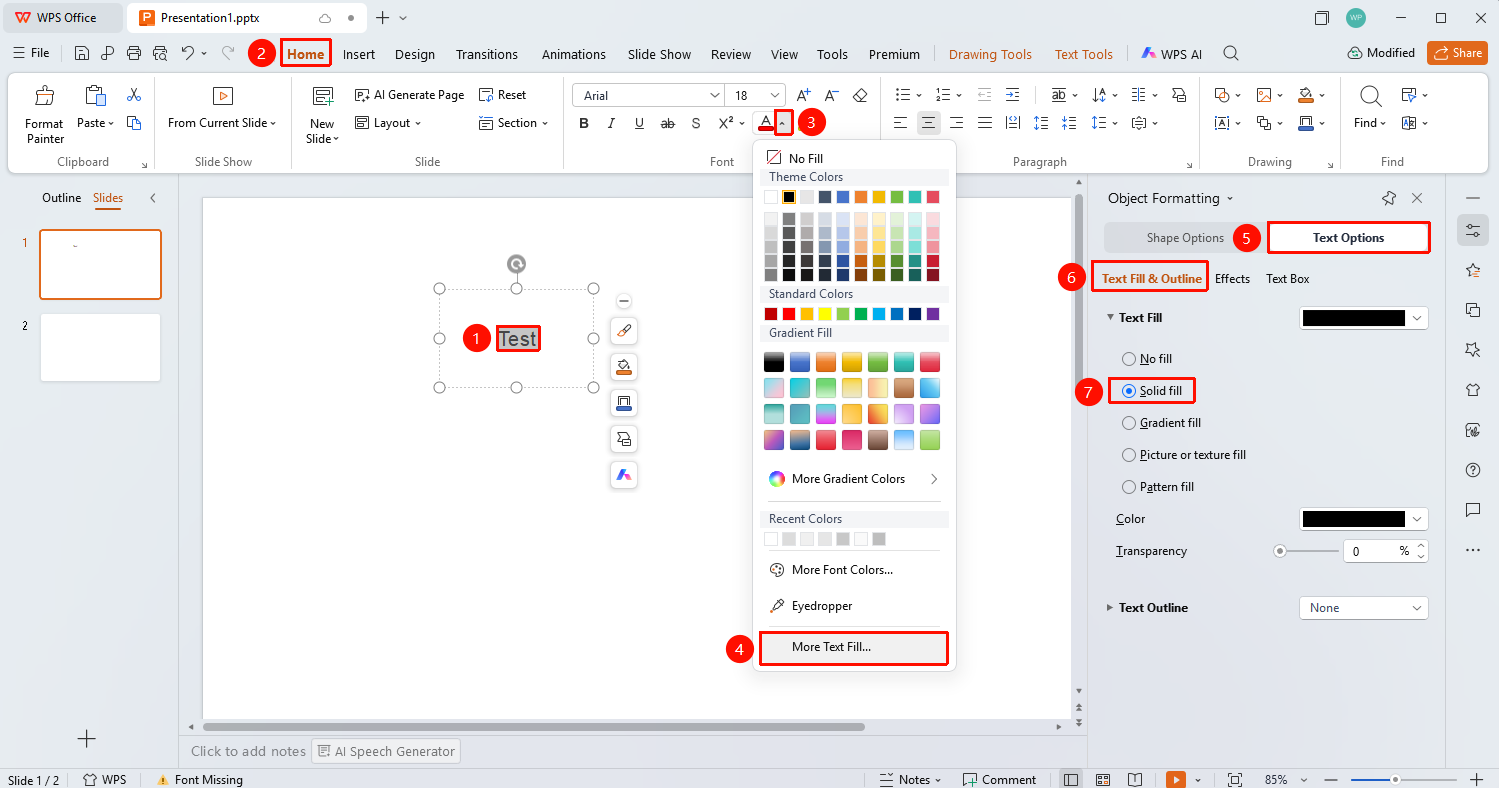The height and width of the screenshot is (788, 1499).
Task: Open the font size dropdown
Action: pyautogui.click(x=775, y=95)
